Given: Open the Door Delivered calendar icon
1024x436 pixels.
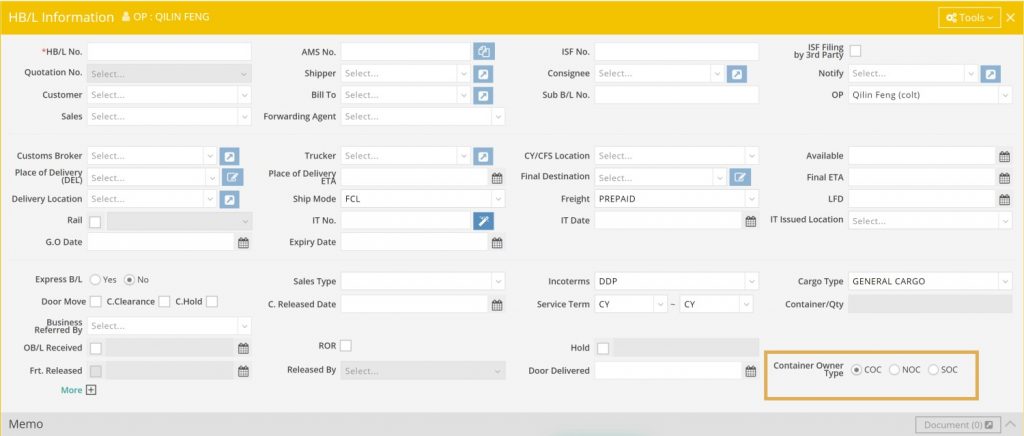Looking at the screenshot, I should click(750, 371).
